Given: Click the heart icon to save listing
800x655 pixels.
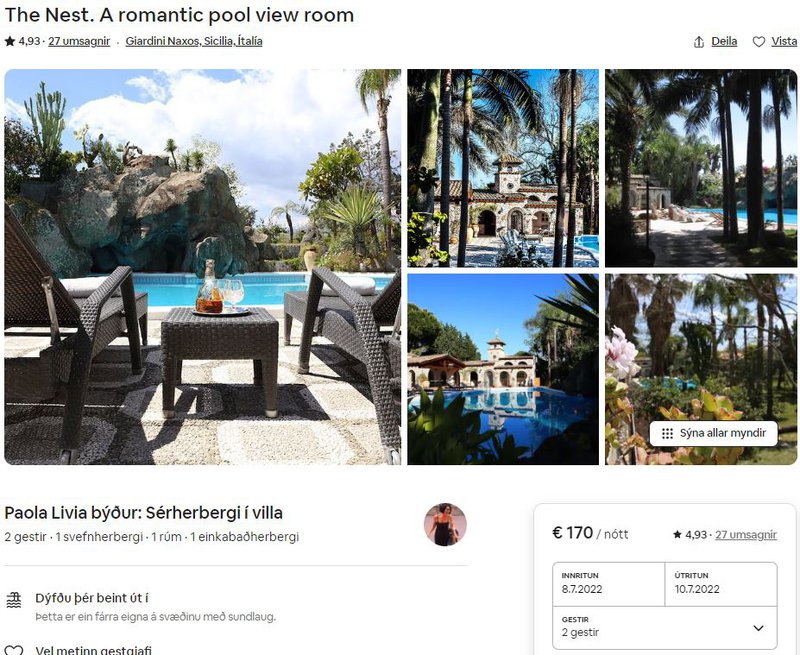Looking at the screenshot, I should point(759,42).
